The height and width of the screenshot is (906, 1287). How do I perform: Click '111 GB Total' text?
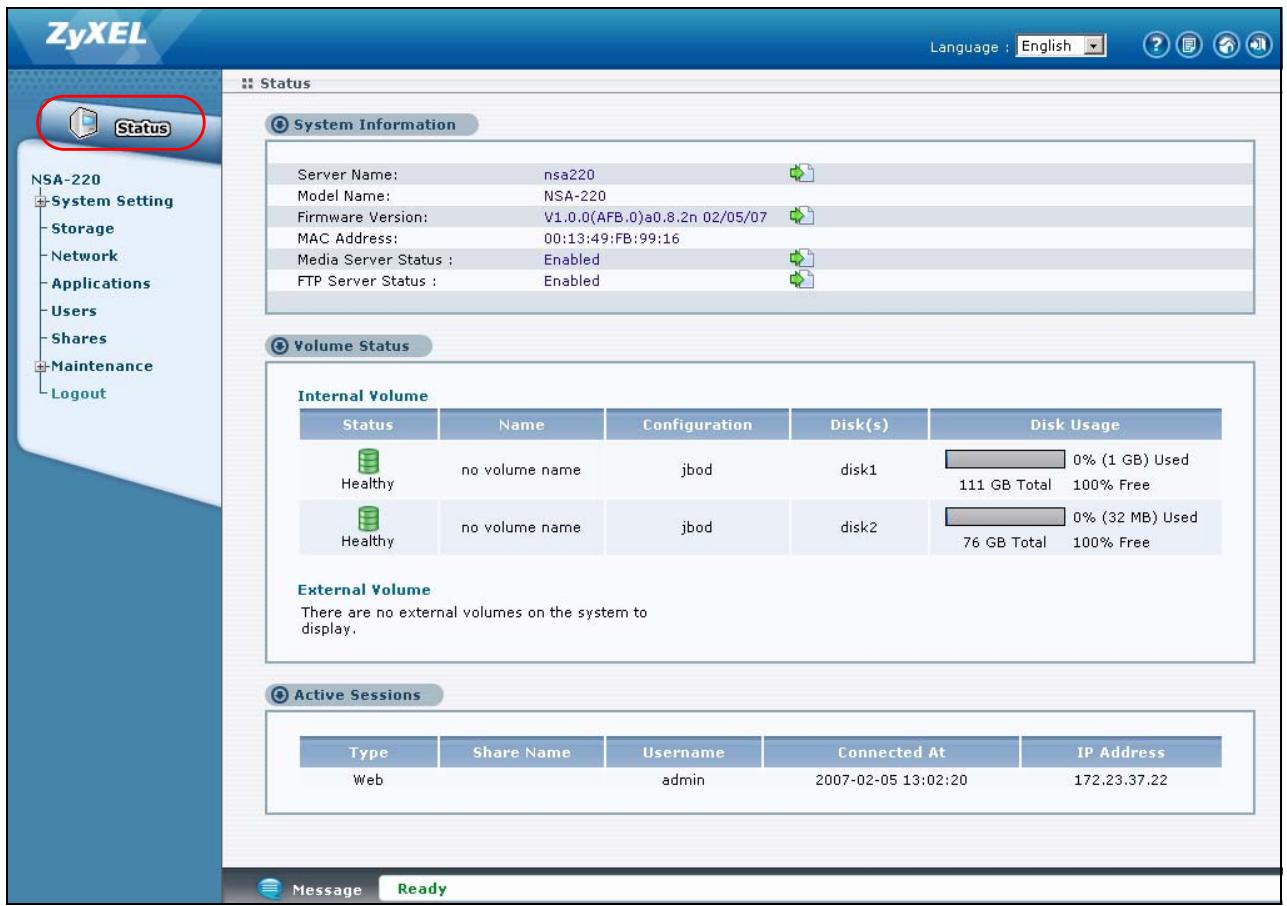(1003, 486)
